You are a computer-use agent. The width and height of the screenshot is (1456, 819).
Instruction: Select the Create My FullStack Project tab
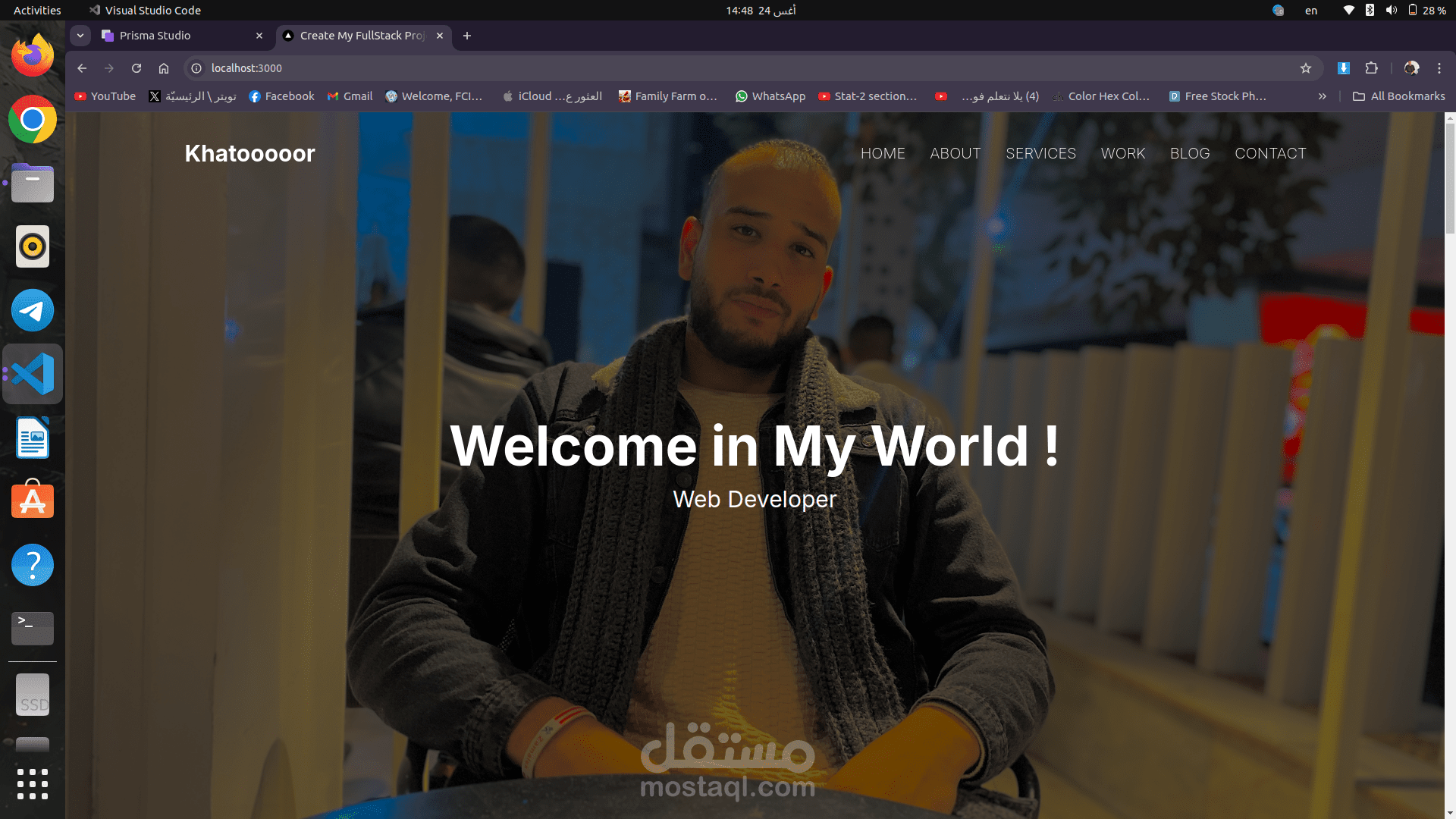[364, 36]
